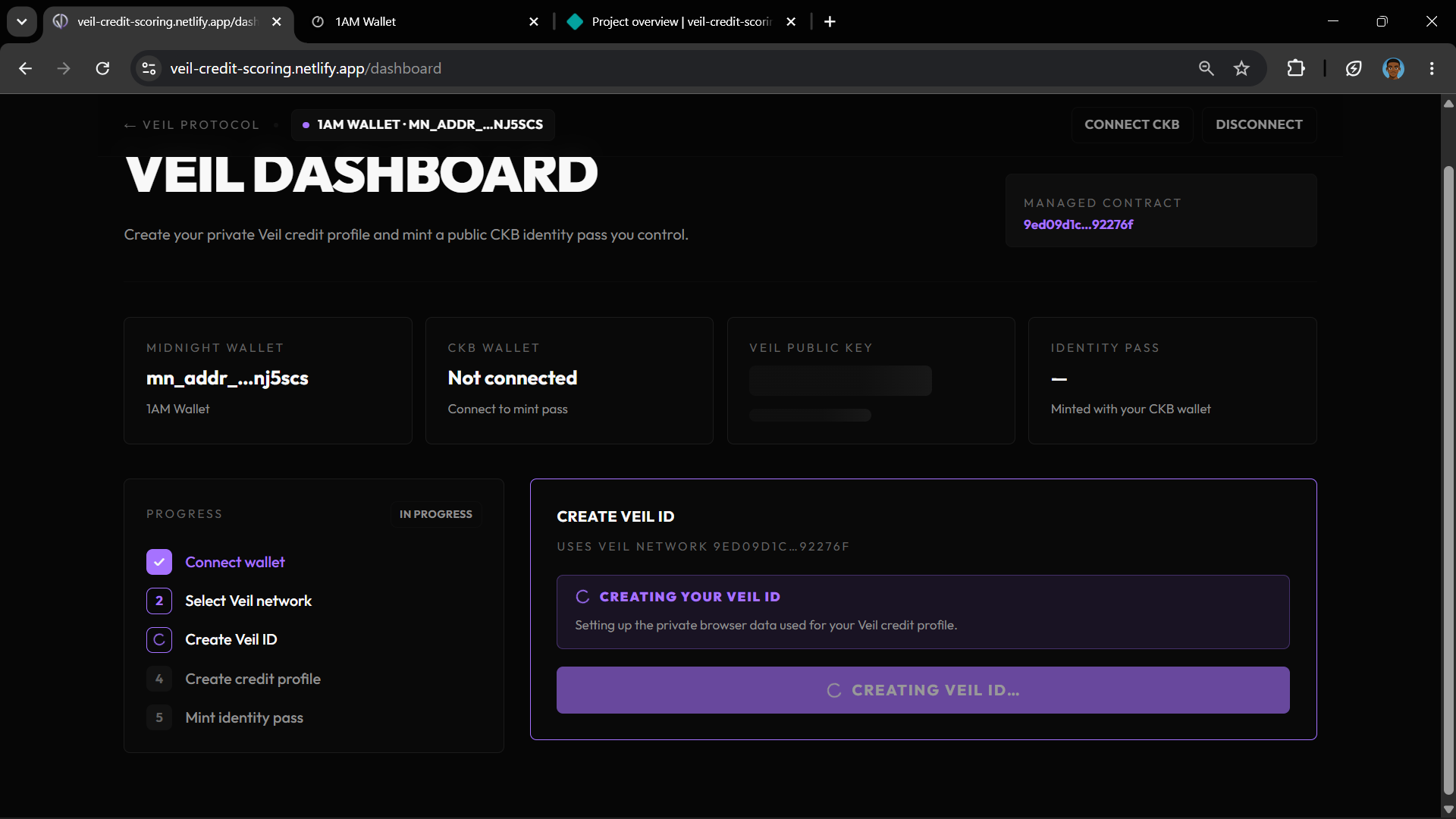
Task: Open the performance/leaf icon in toolbar
Action: point(1354,68)
